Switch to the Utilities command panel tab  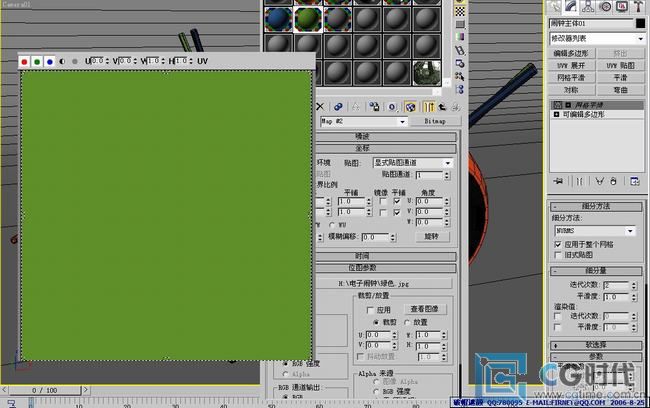click(x=638, y=7)
